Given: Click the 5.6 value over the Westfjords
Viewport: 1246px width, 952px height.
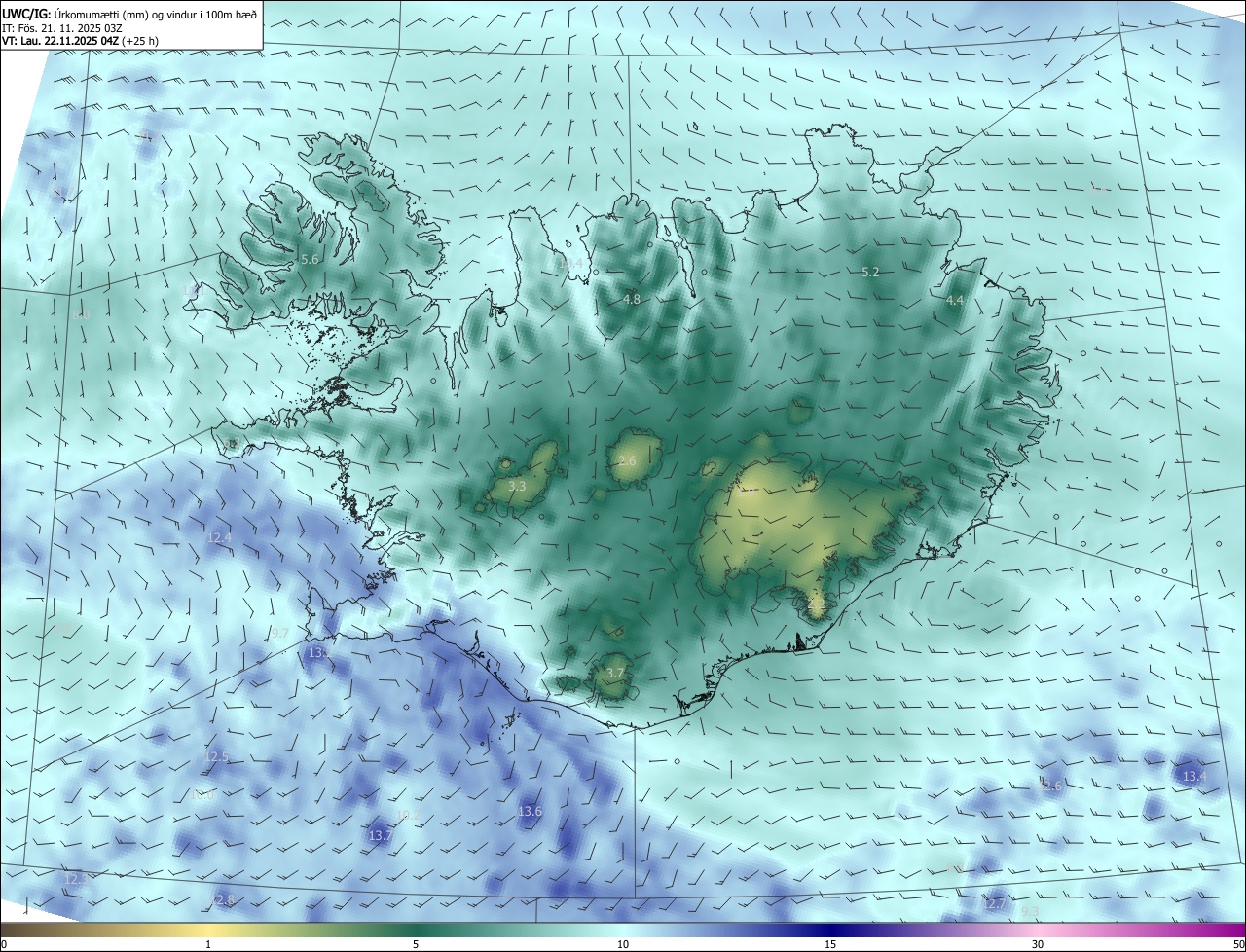Looking at the screenshot, I should tap(310, 259).
